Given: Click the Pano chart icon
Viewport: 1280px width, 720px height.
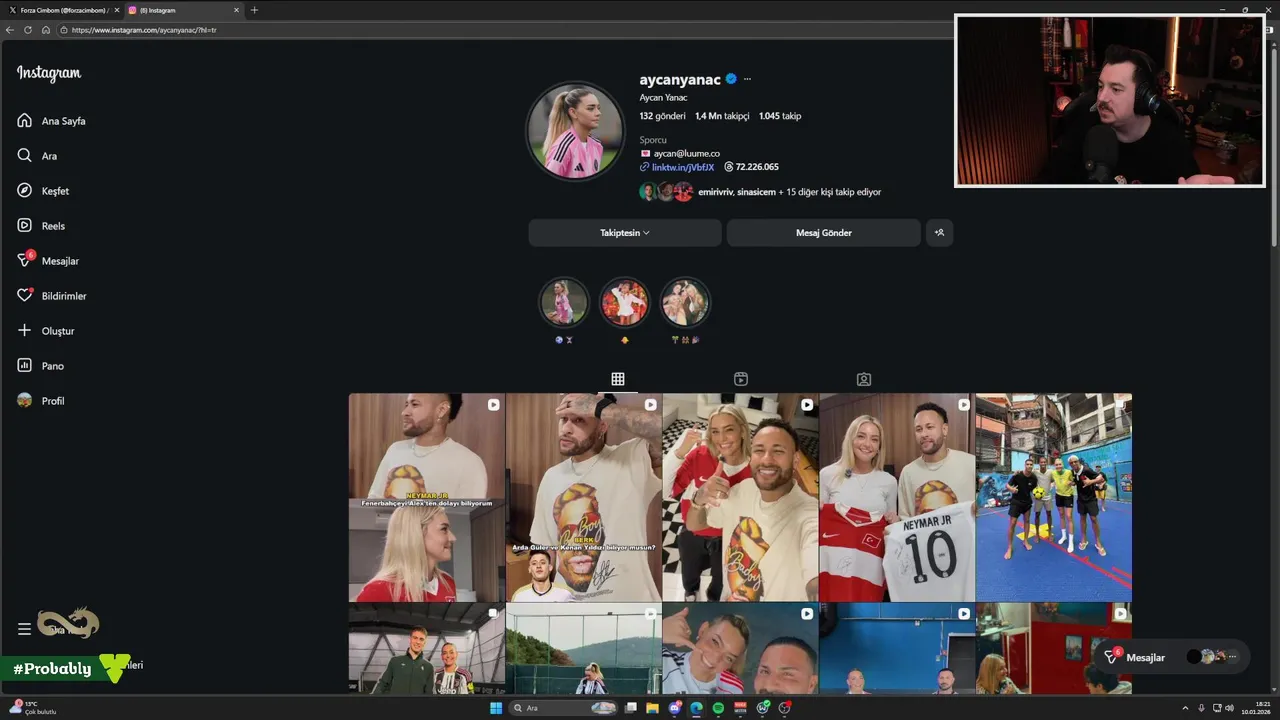Looking at the screenshot, I should point(25,365).
